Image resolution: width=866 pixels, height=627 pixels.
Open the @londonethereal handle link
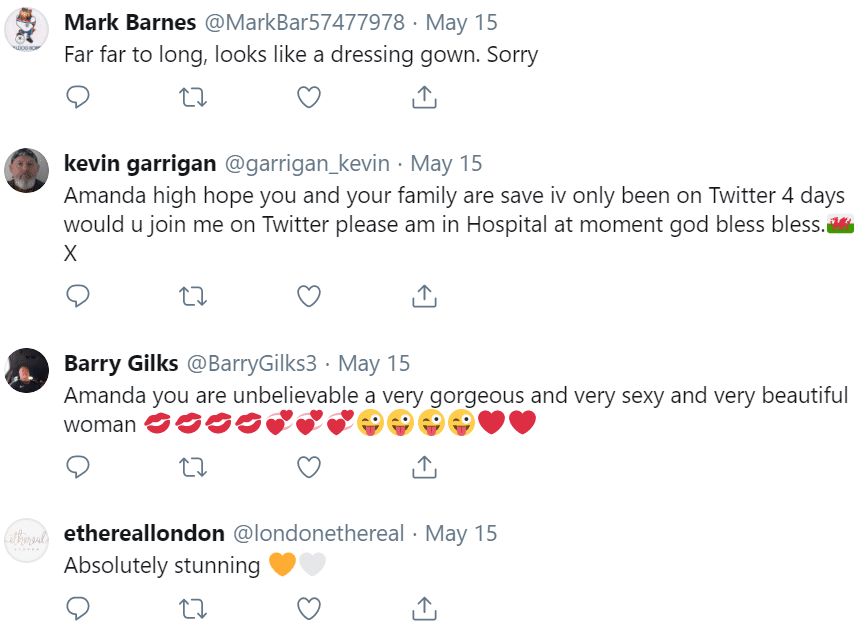pyautogui.click(x=319, y=534)
